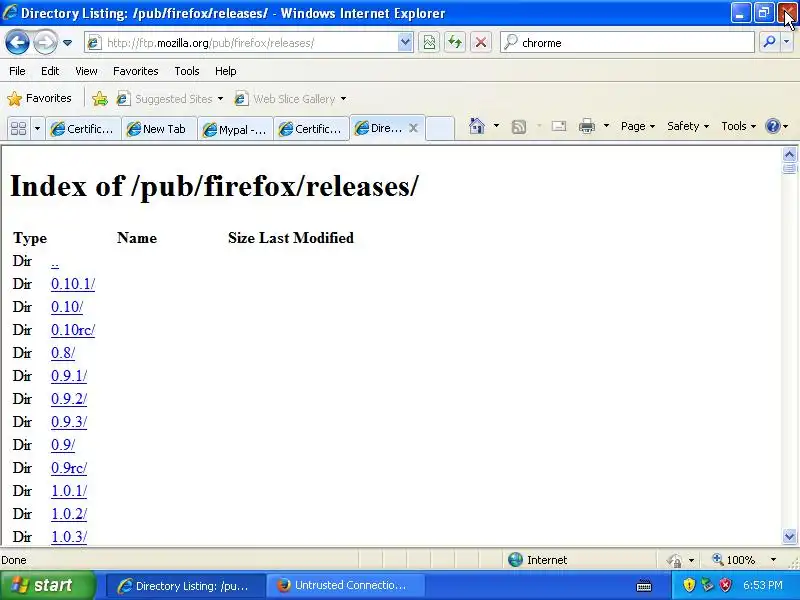Viewport: 800px width, 600px height.
Task: Click the Forward arrow button
Action: coord(45,42)
